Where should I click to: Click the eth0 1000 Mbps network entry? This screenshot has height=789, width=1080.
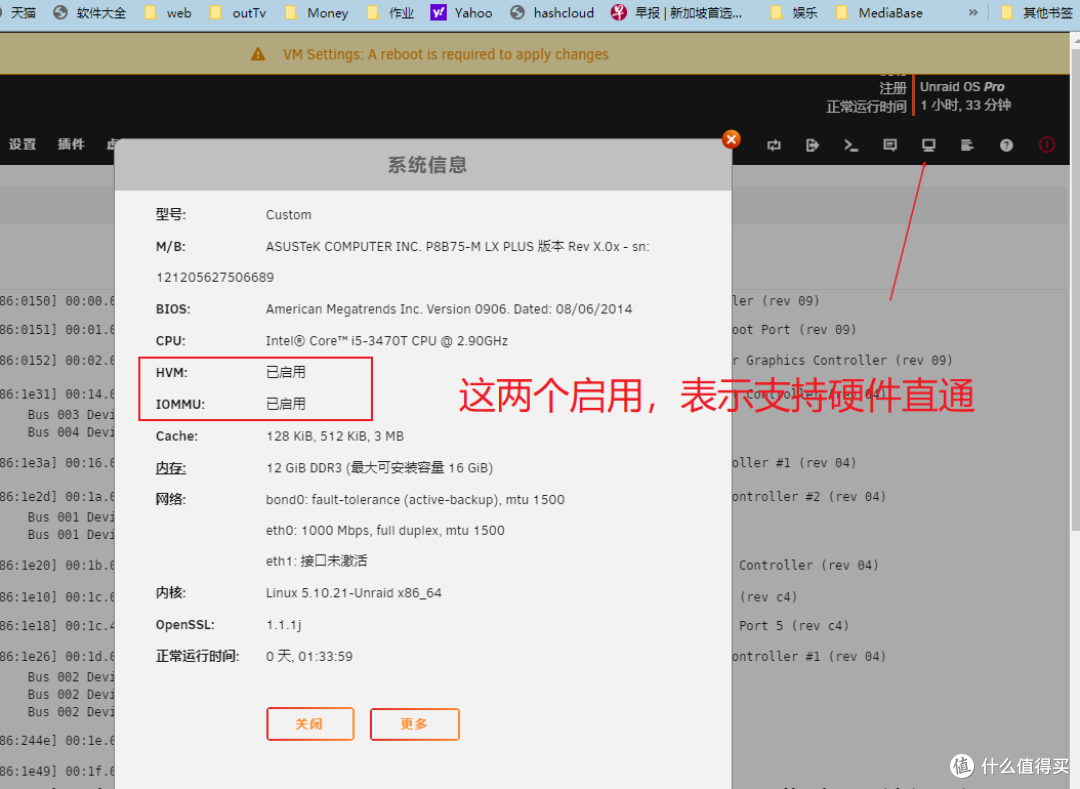tap(385, 531)
